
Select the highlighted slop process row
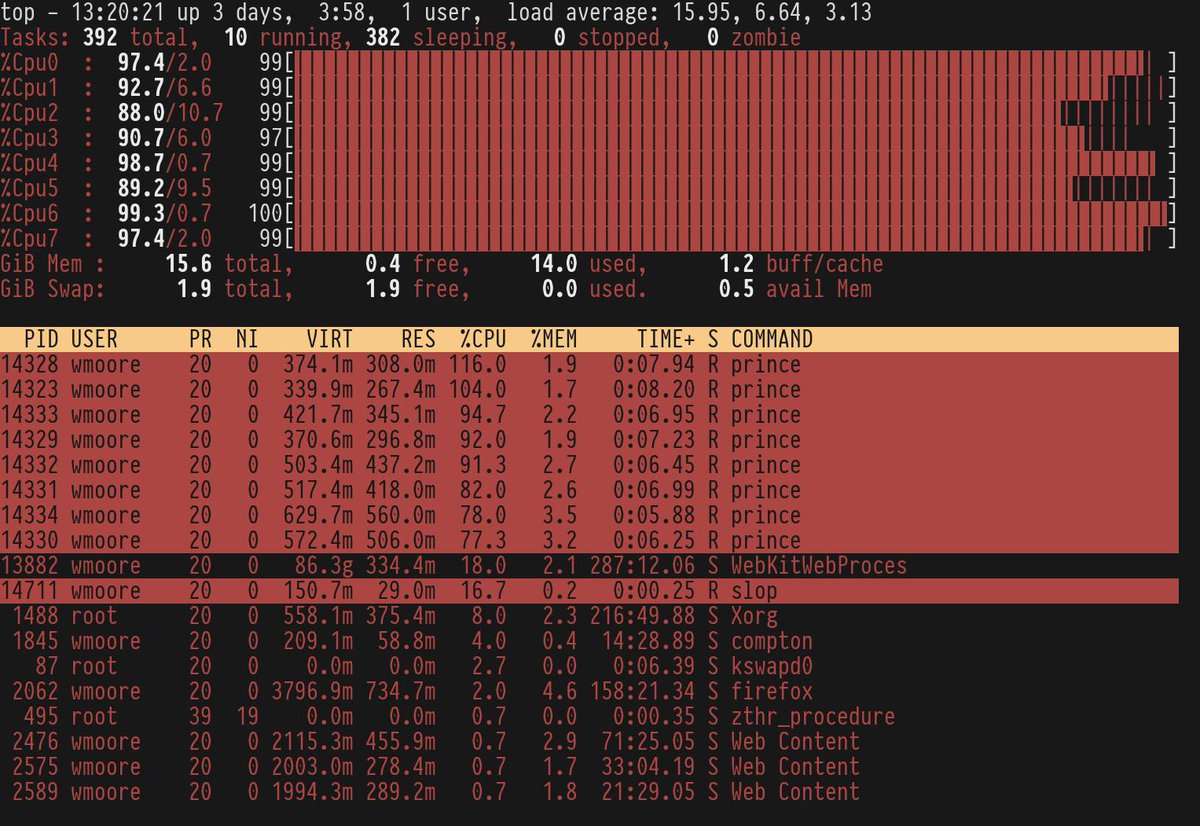pyautogui.click(x=400, y=590)
